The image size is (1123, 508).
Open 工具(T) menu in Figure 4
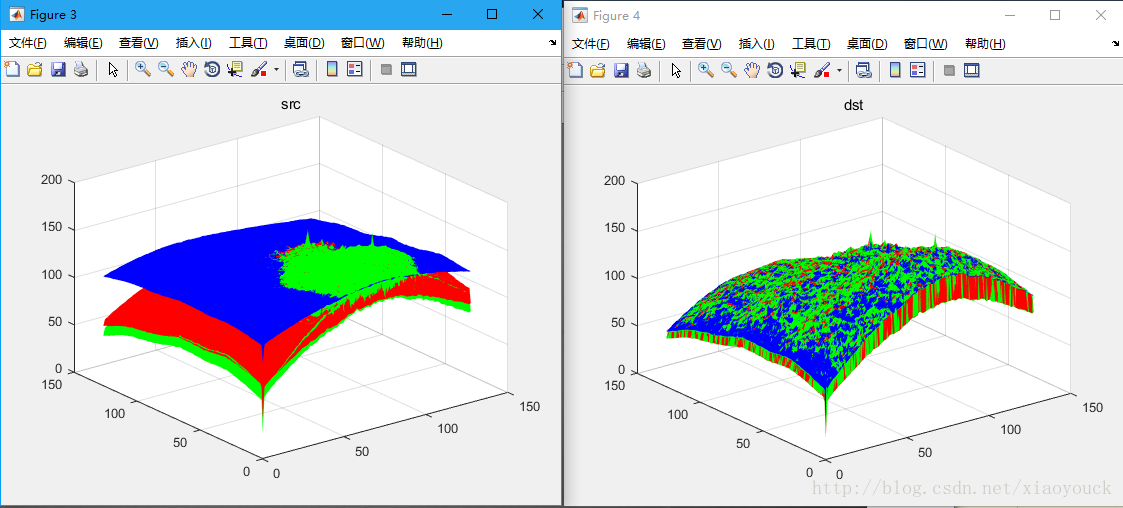811,44
